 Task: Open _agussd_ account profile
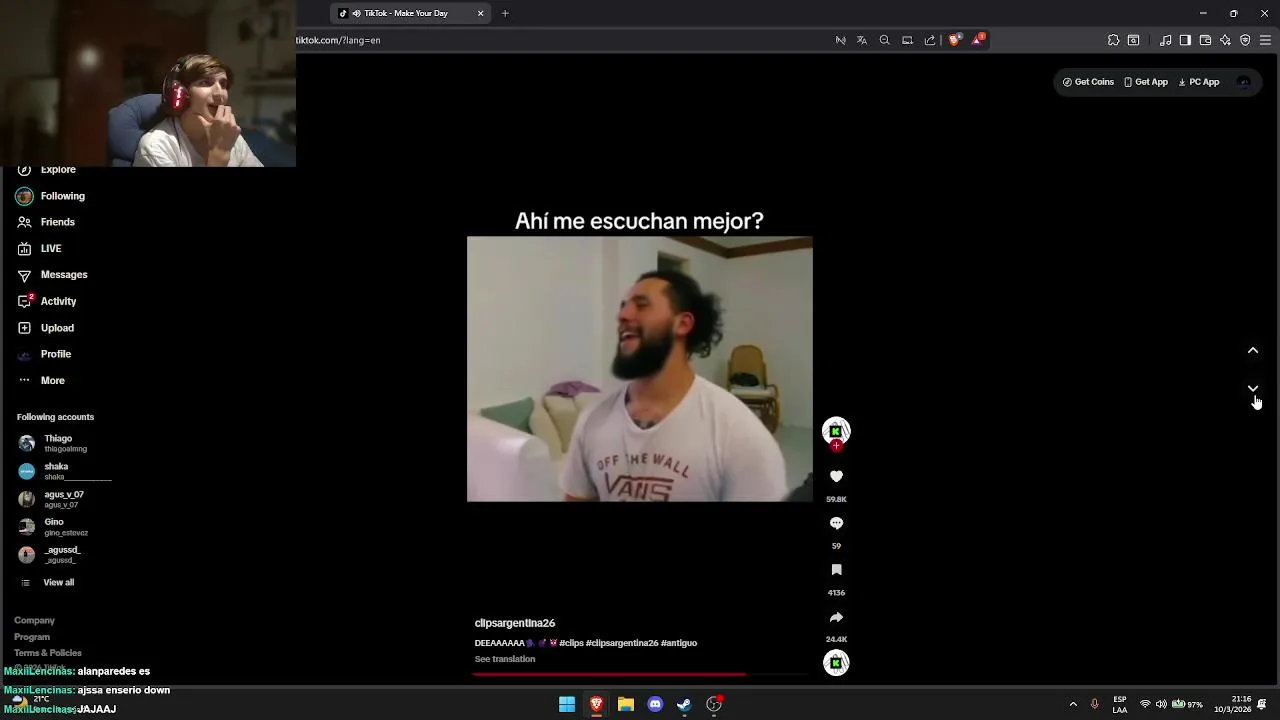pyautogui.click(x=49, y=555)
